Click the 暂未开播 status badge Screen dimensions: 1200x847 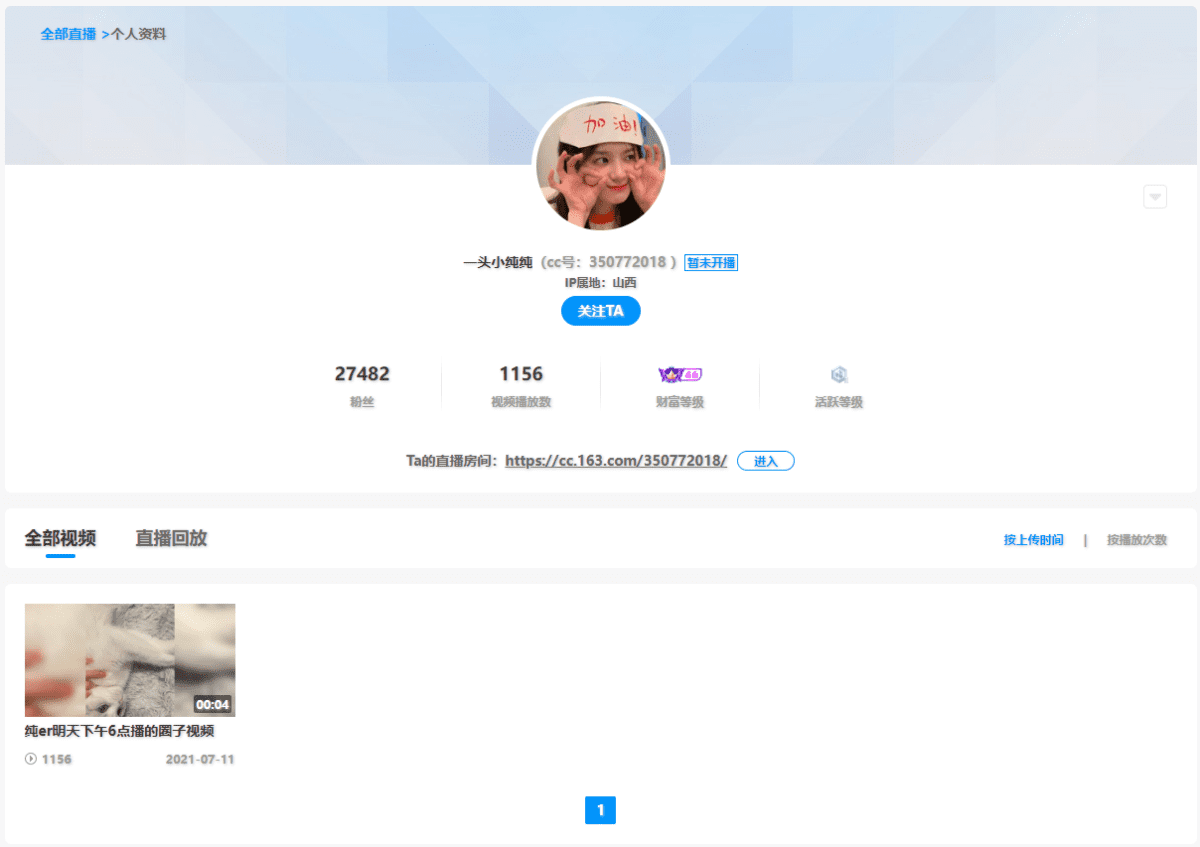point(711,262)
